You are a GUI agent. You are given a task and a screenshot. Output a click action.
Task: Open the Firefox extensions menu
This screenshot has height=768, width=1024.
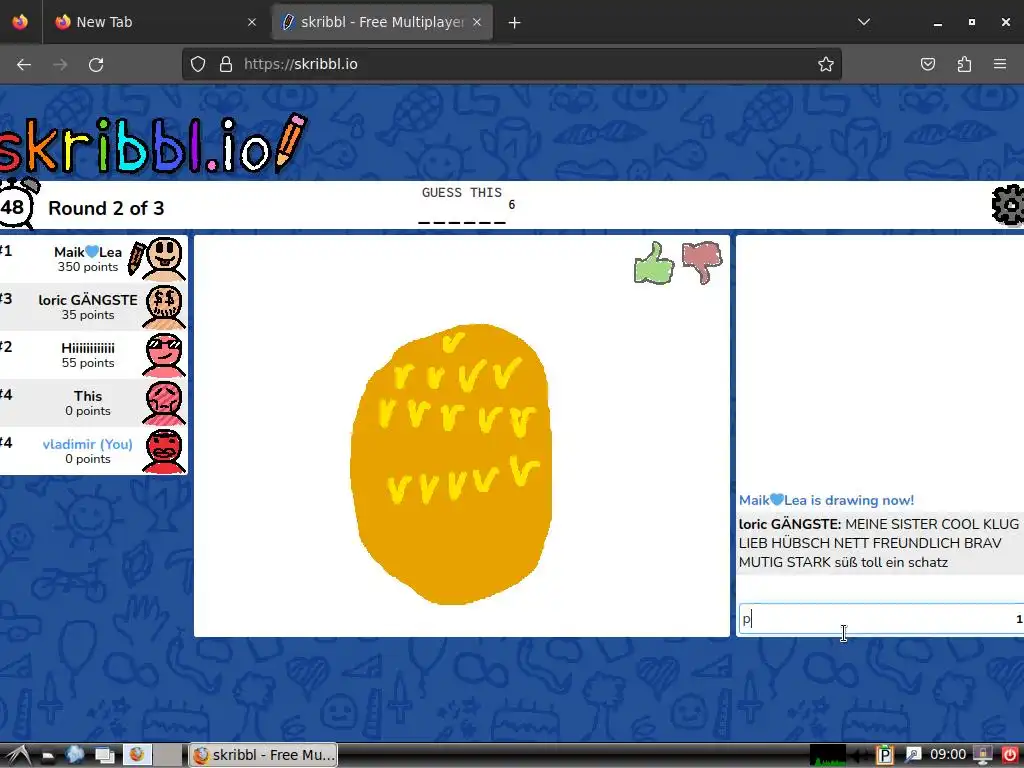coord(964,64)
